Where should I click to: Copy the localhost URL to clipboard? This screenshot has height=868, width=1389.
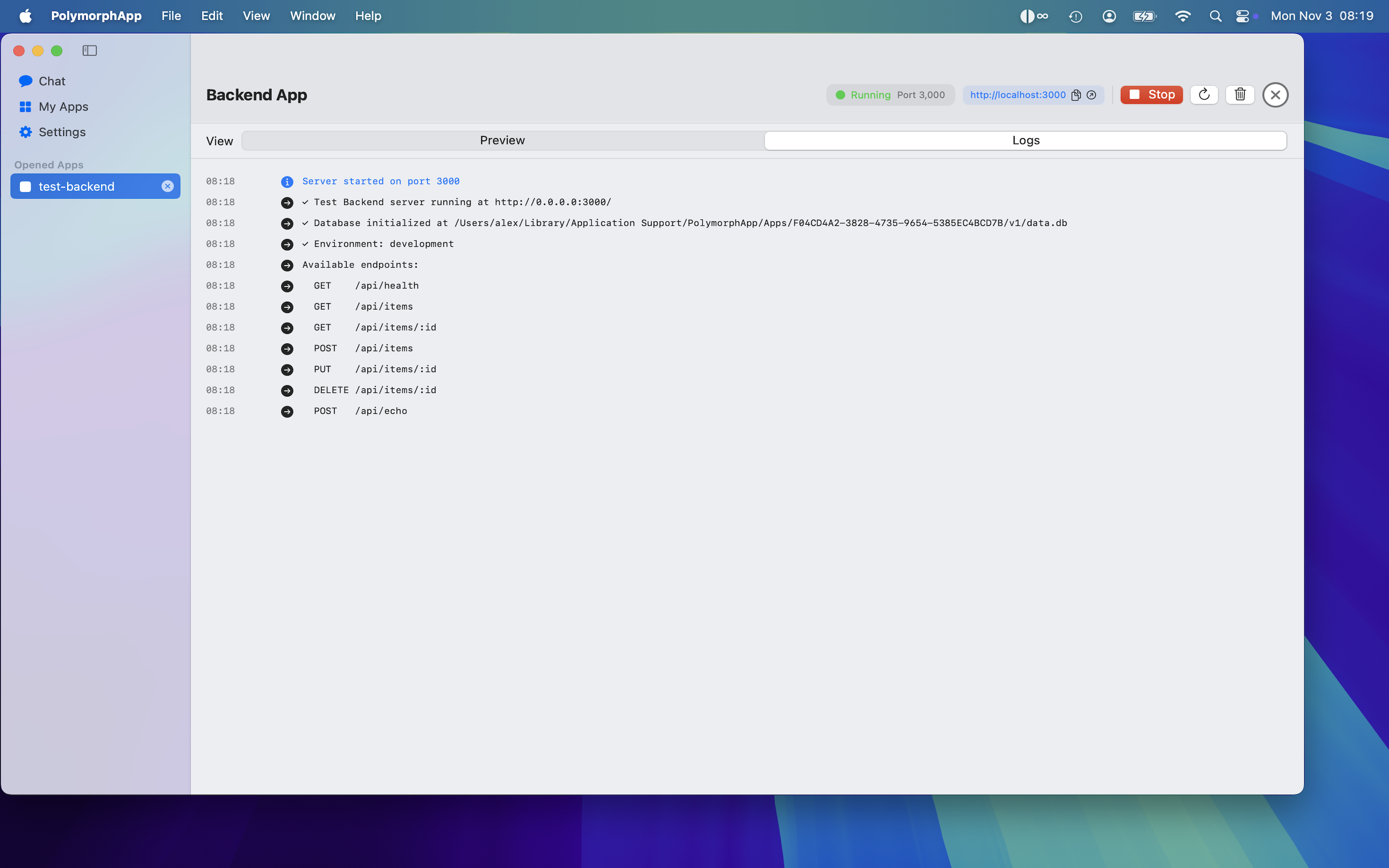pos(1076,95)
